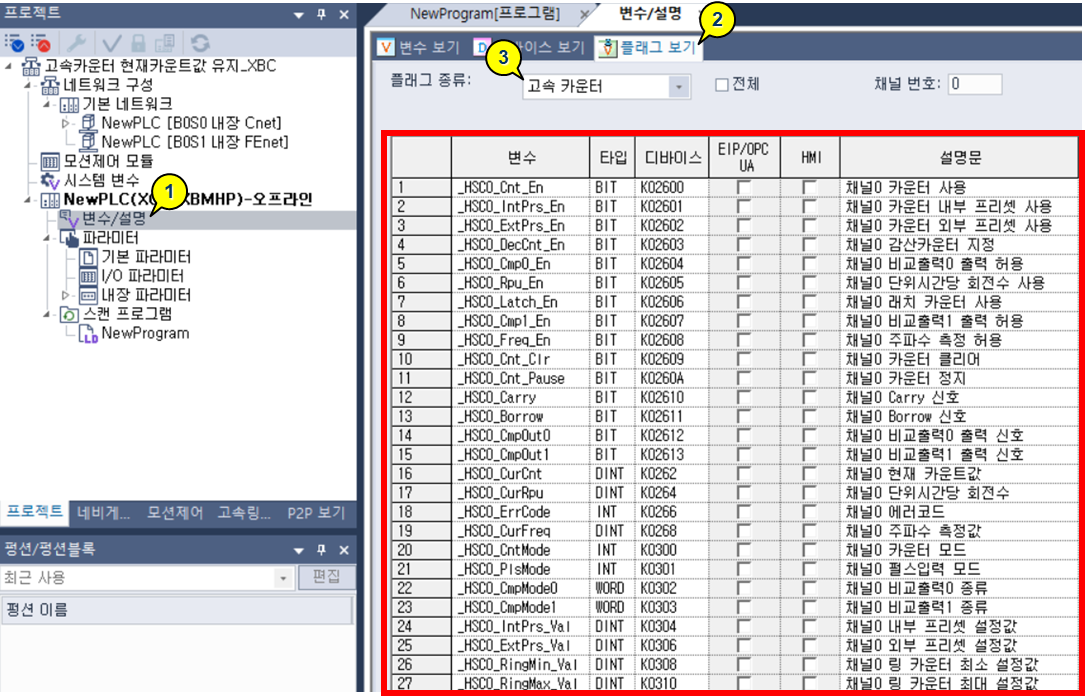Open NewProgram ladder program in tree
Viewport: 1085px width, 696px height.
coord(144,334)
